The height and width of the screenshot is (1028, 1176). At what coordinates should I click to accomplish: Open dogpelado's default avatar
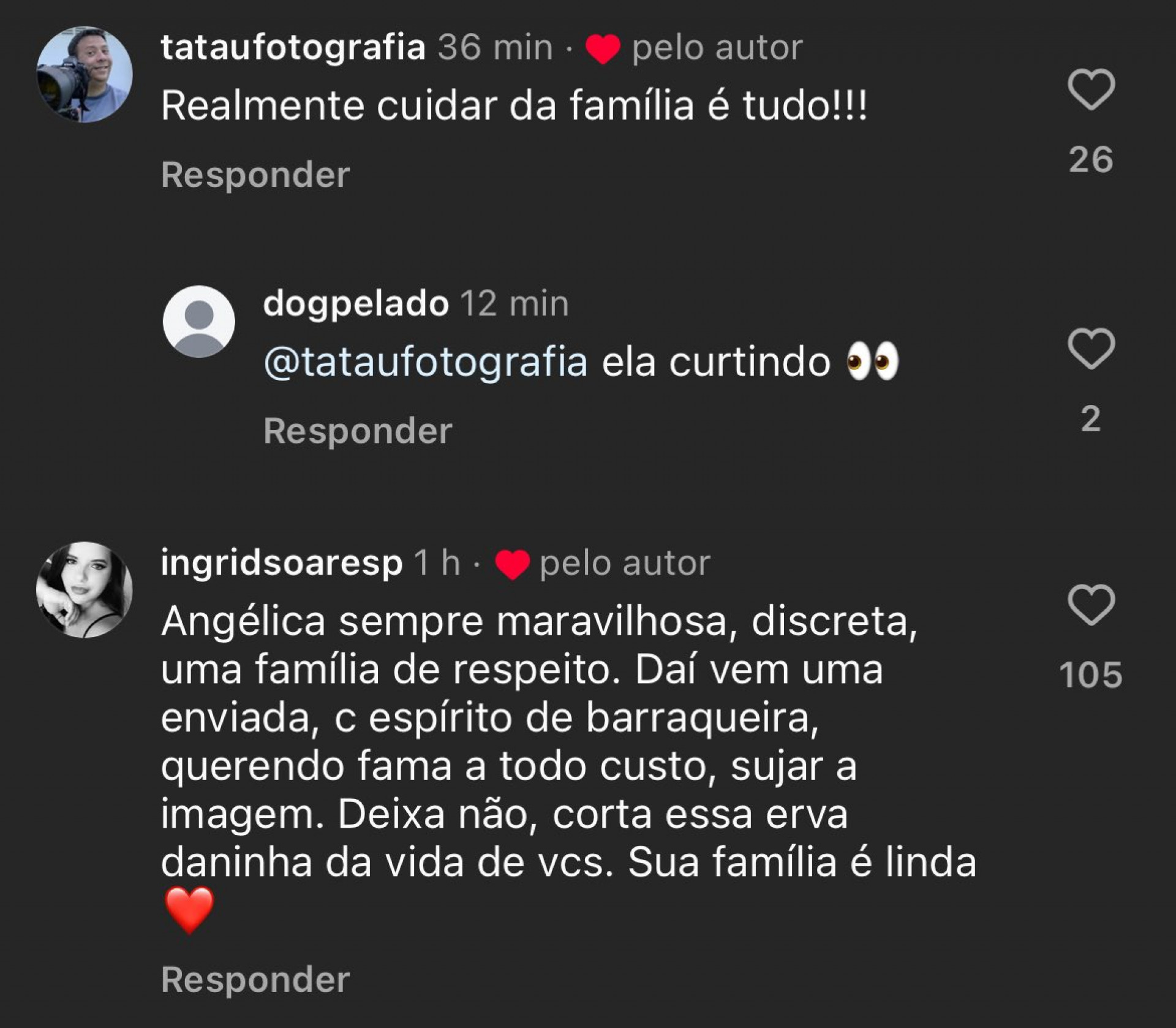(x=198, y=322)
